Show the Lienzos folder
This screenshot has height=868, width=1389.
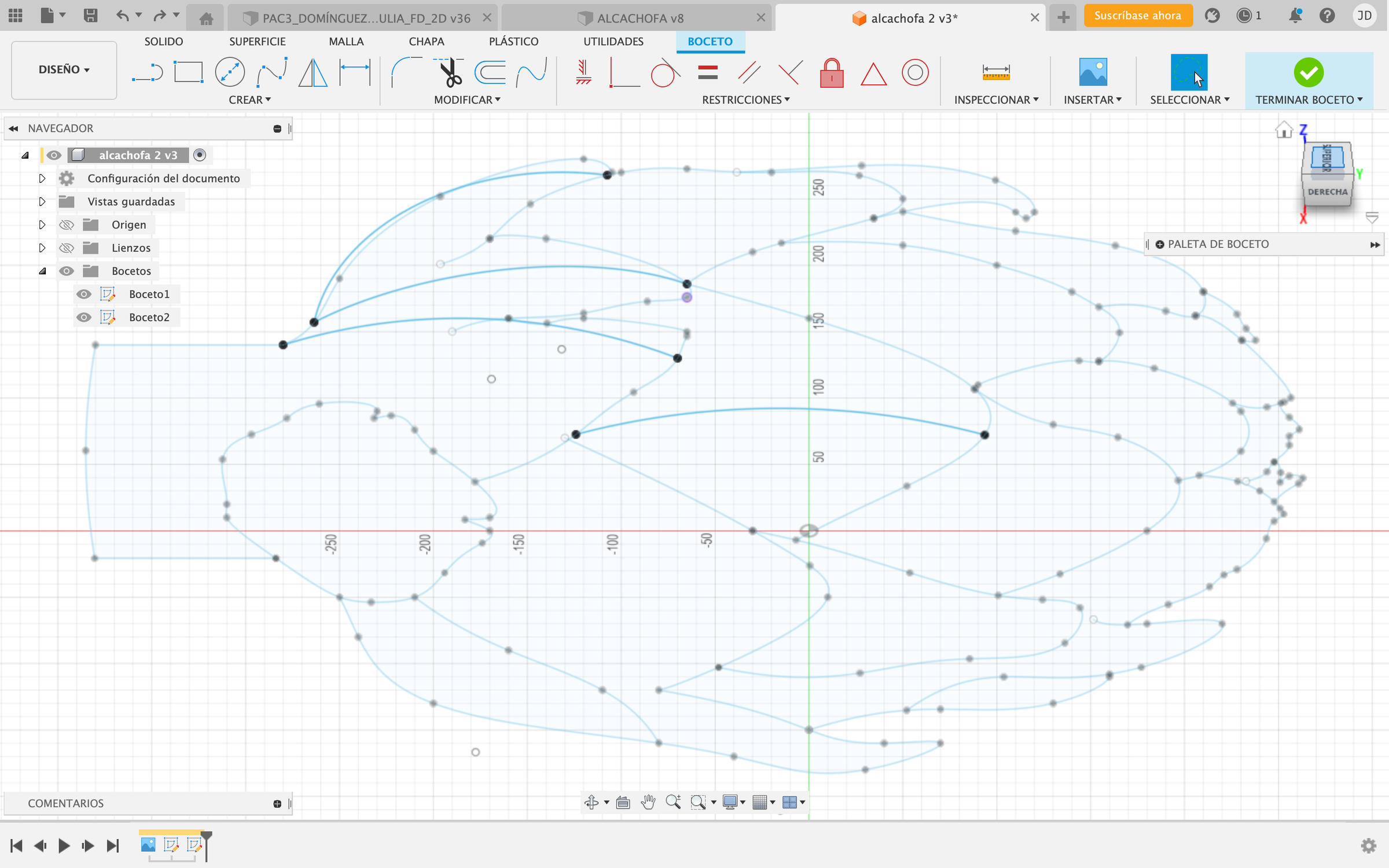[67, 248]
